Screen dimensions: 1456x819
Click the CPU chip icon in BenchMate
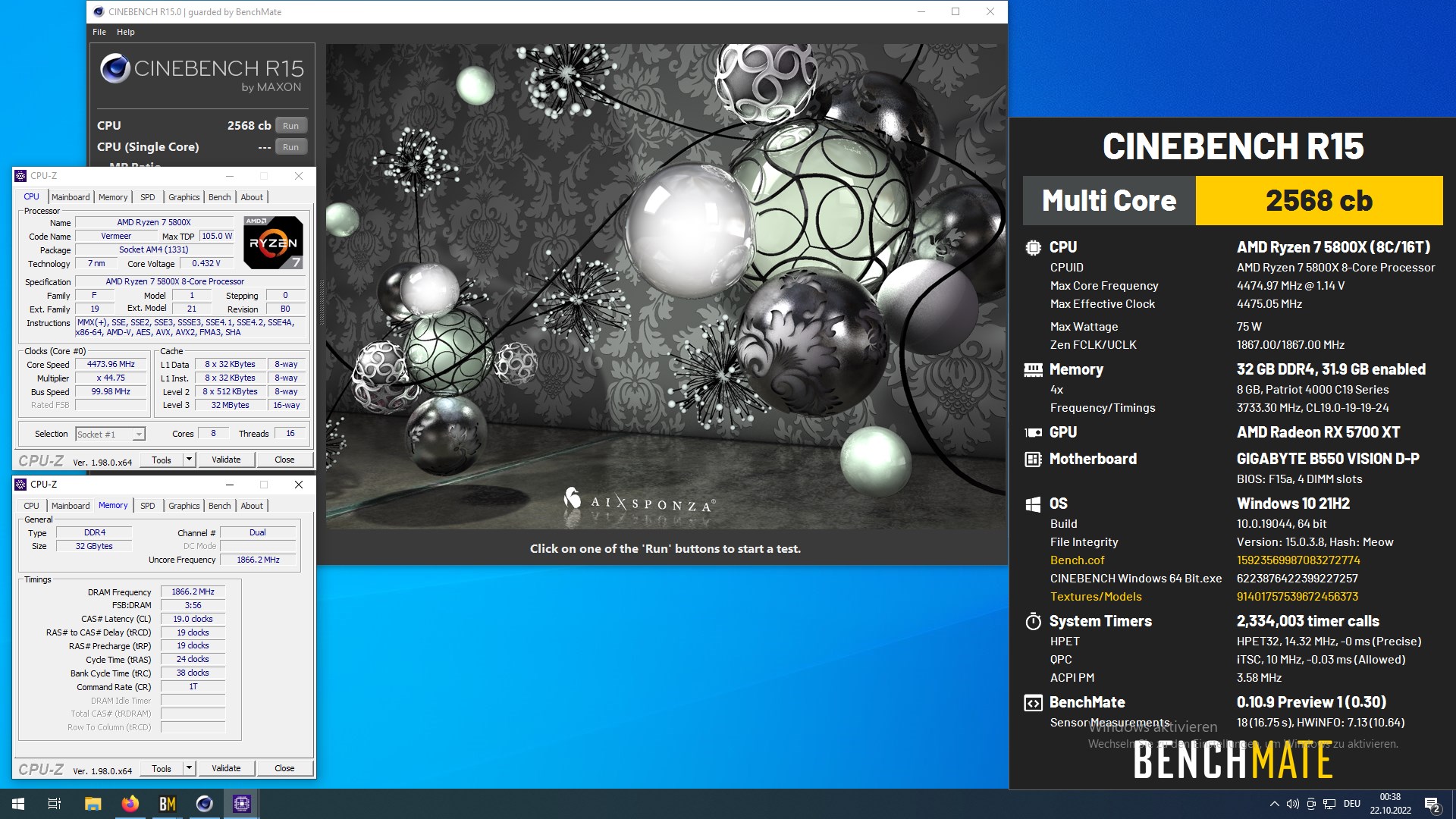click(x=1033, y=247)
